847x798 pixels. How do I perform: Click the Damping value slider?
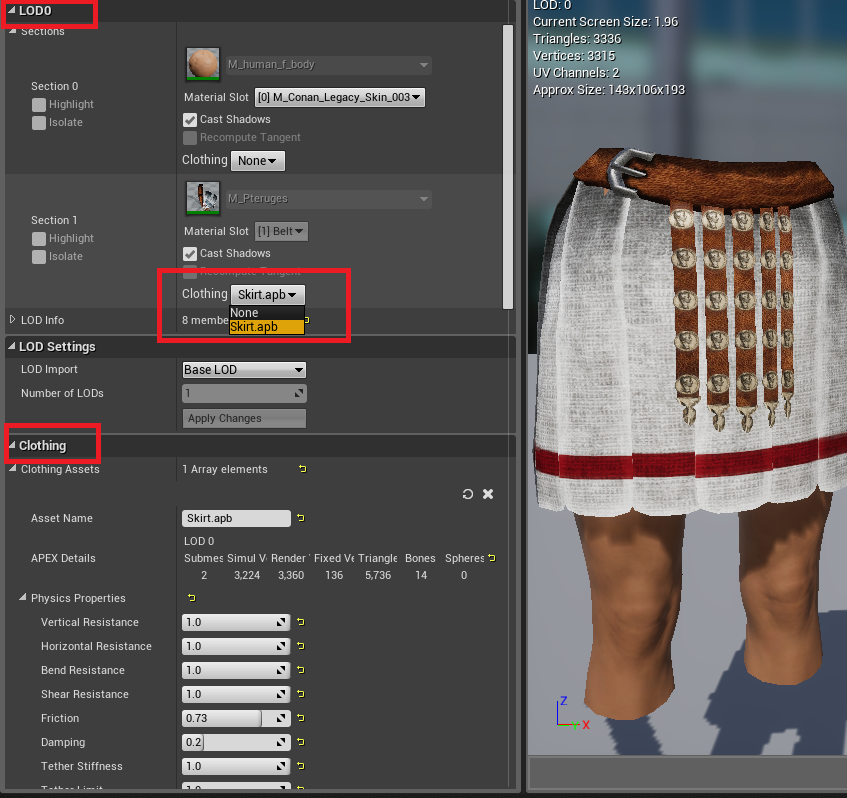pos(236,742)
